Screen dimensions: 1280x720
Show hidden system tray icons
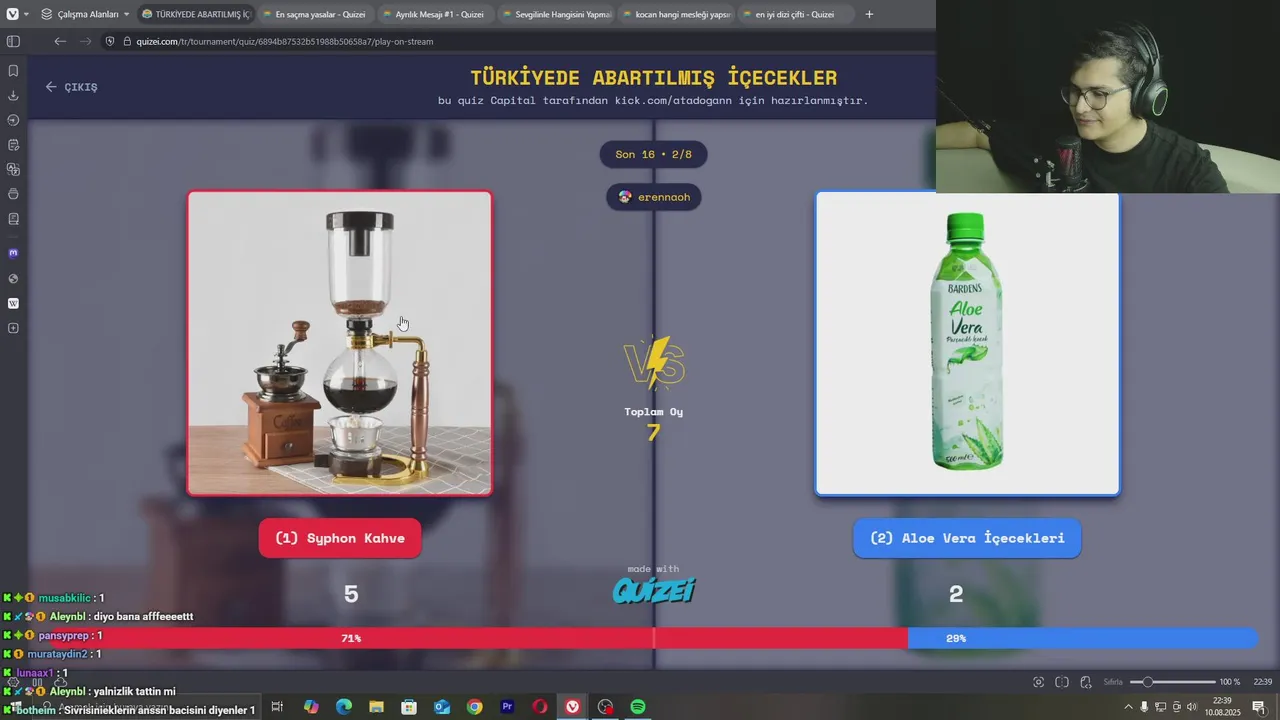click(1129, 707)
